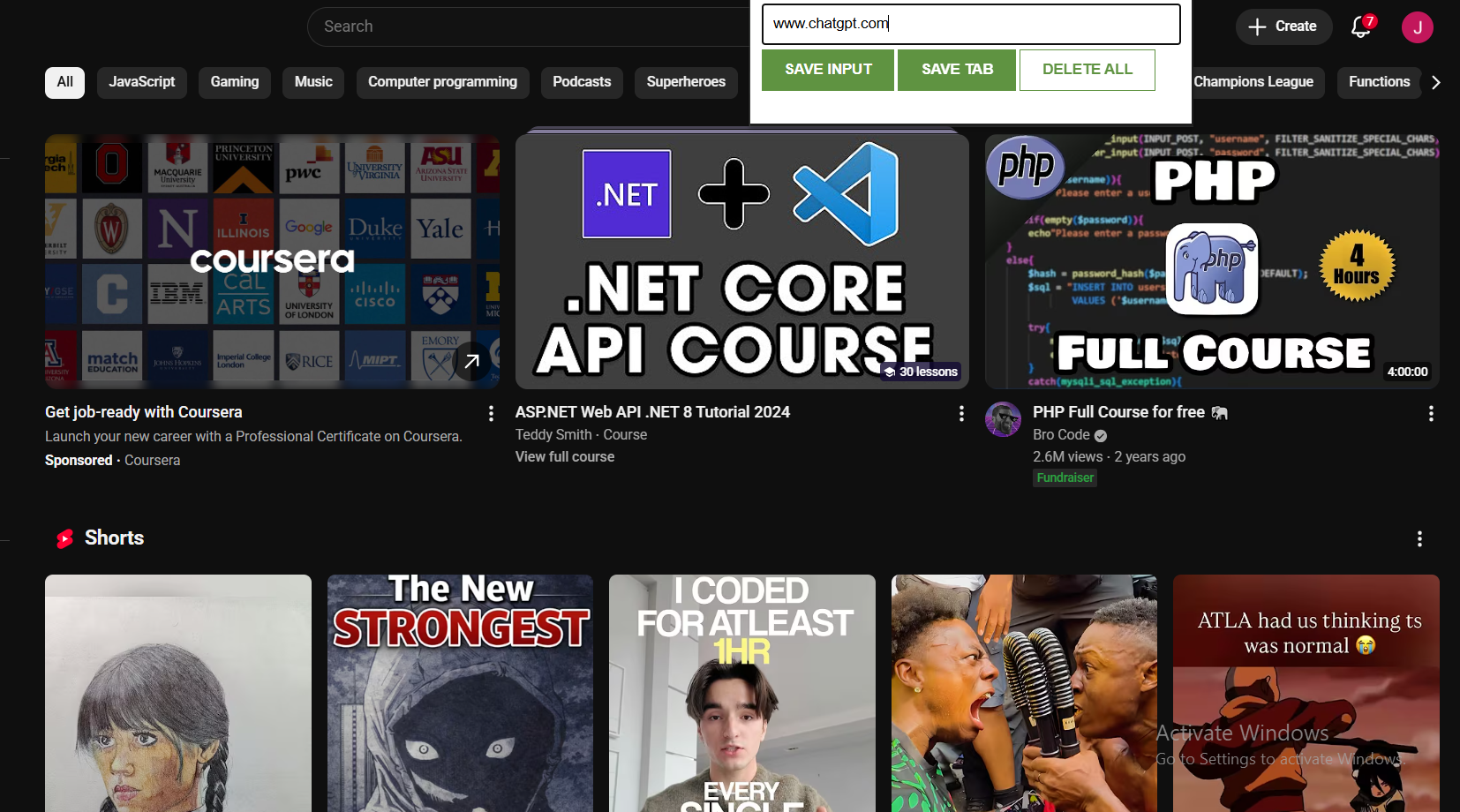Viewport: 1460px width, 812px height.
Task: Click the www.chatgpt.com input field
Action: tap(969, 24)
